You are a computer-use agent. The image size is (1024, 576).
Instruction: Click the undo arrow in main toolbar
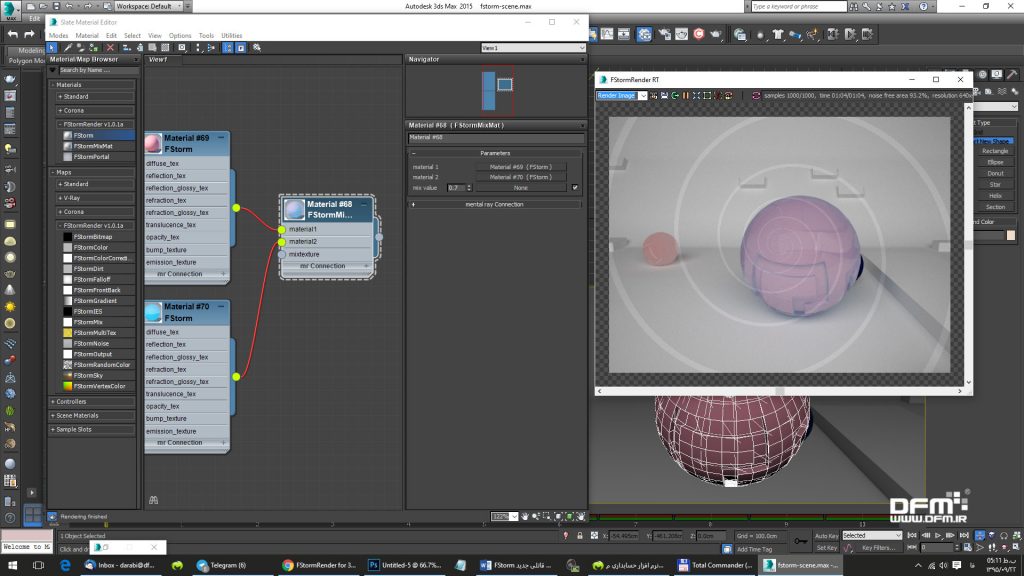coord(12,34)
